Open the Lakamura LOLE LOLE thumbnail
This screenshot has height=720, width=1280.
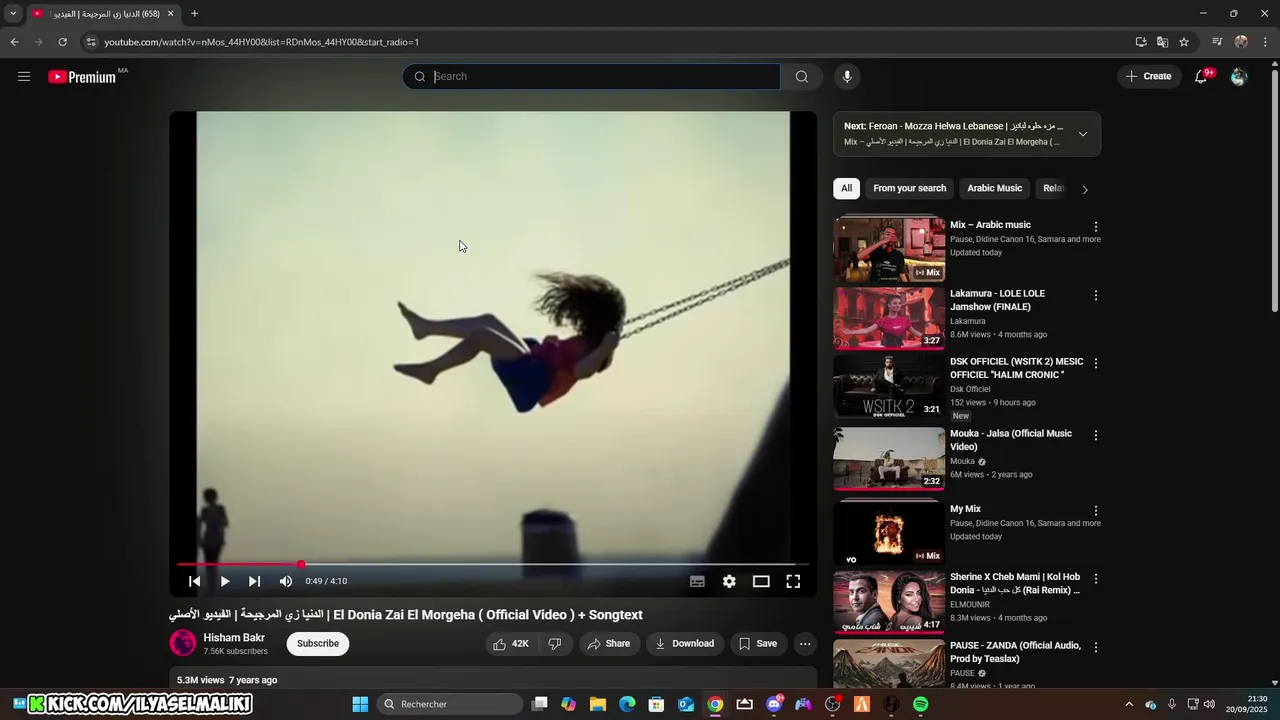[889, 318]
